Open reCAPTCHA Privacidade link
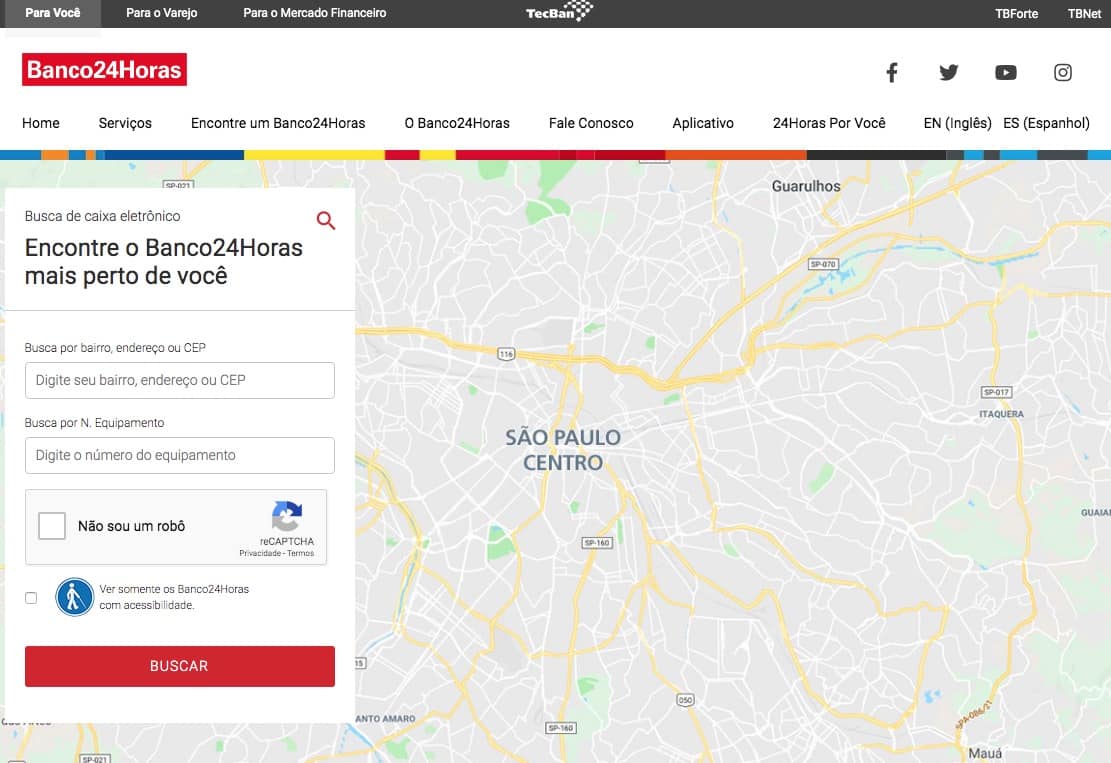This screenshot has width=1111, height=763. pyautogui.click(x=260, y=553)
